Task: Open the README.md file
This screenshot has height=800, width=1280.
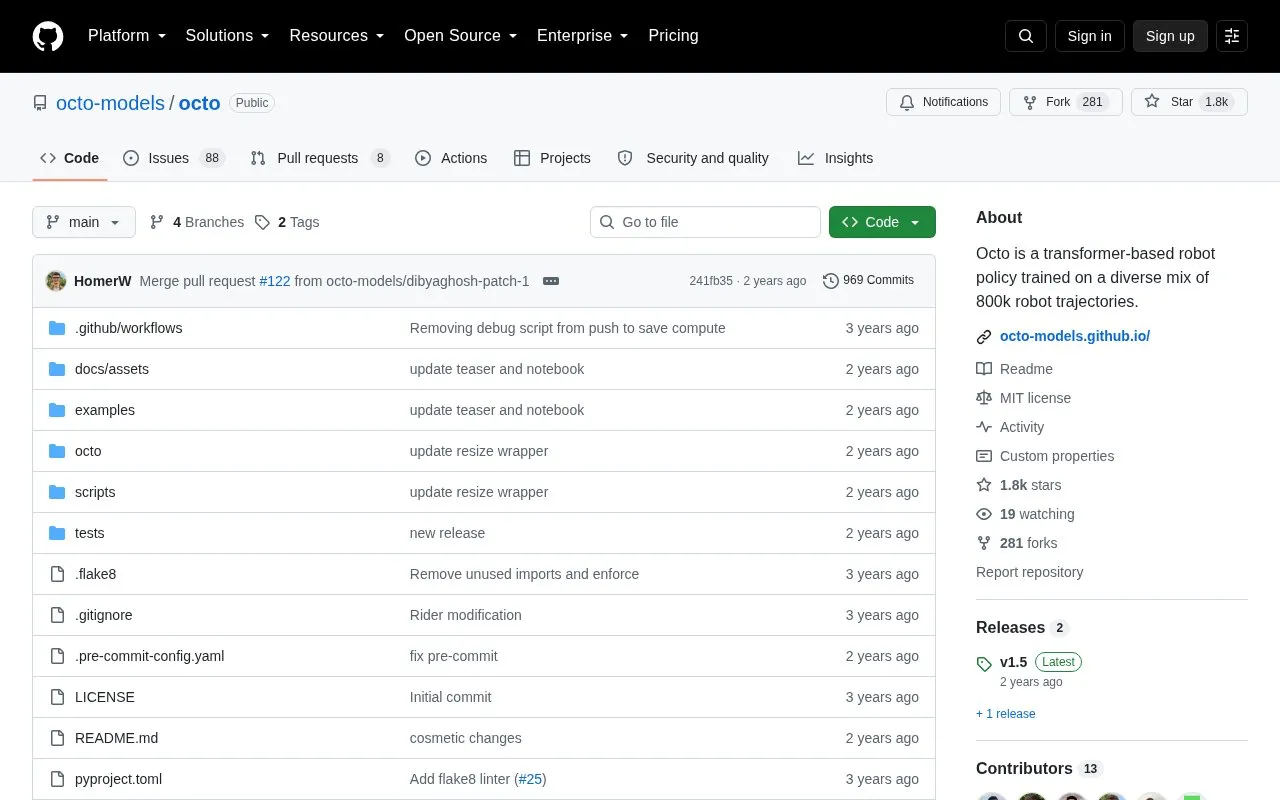Action: point(117,738)
